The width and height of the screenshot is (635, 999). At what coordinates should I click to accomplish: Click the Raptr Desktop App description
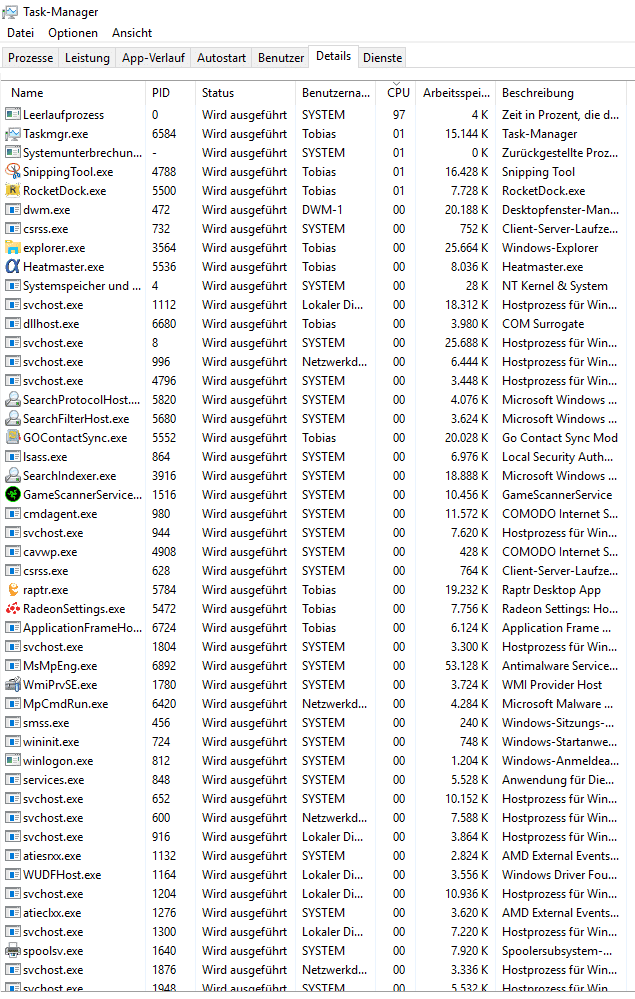point(551,590)
